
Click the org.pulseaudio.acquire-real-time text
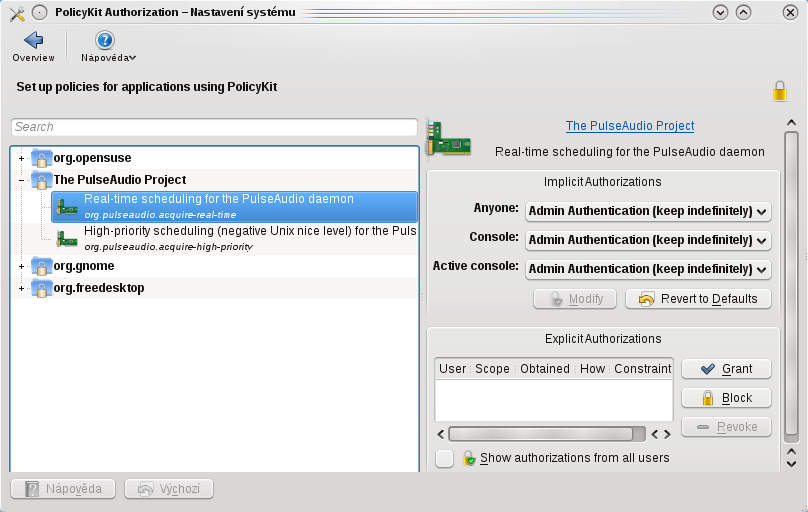coord(160,215)
